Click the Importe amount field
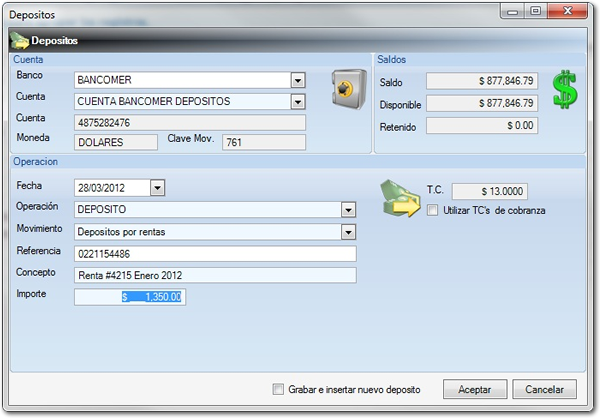600x418 pixels. (x=130, y=297)
